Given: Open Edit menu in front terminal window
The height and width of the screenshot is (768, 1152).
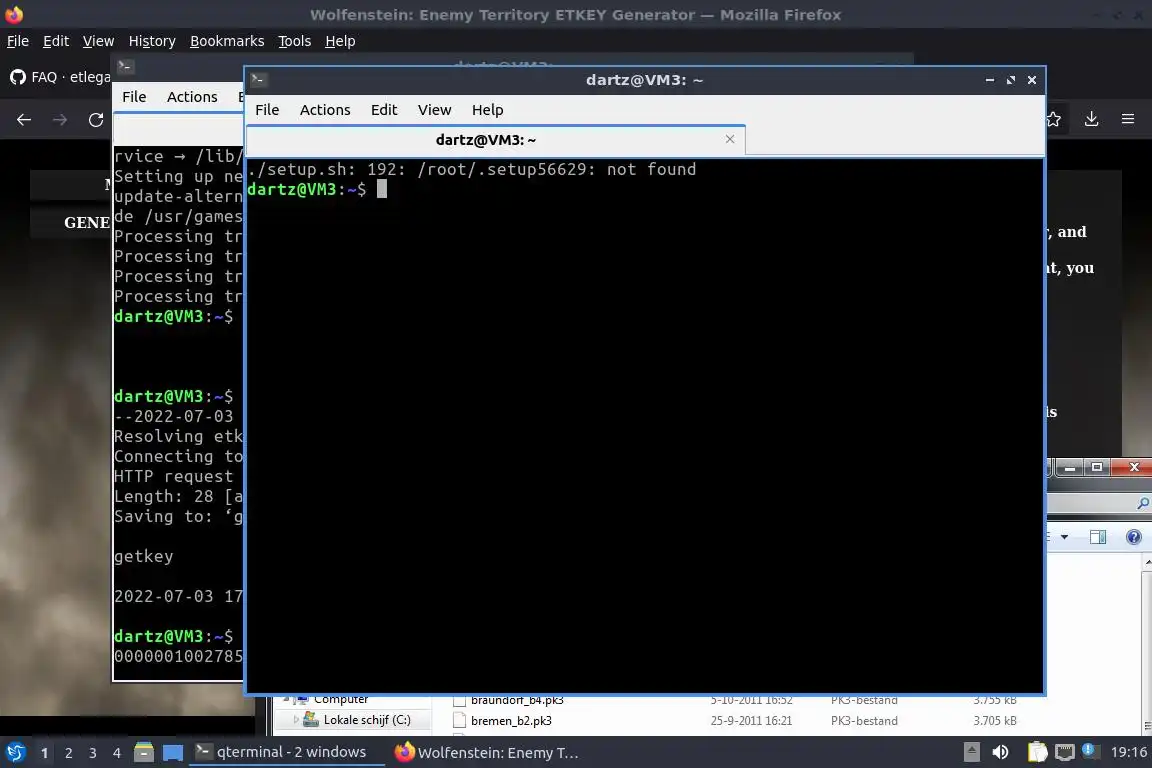Looking at the screenshot, I should tap(384, 110).
